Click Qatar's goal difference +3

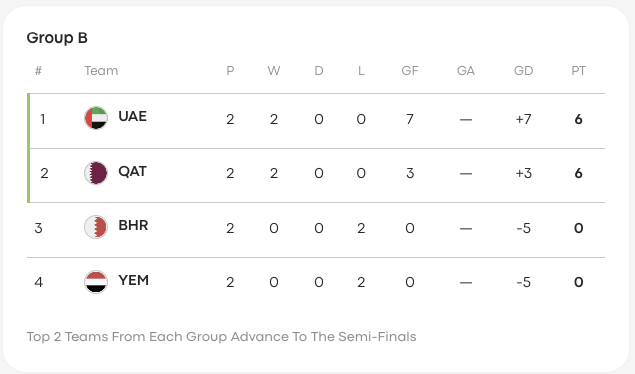[x=523, y=173]
